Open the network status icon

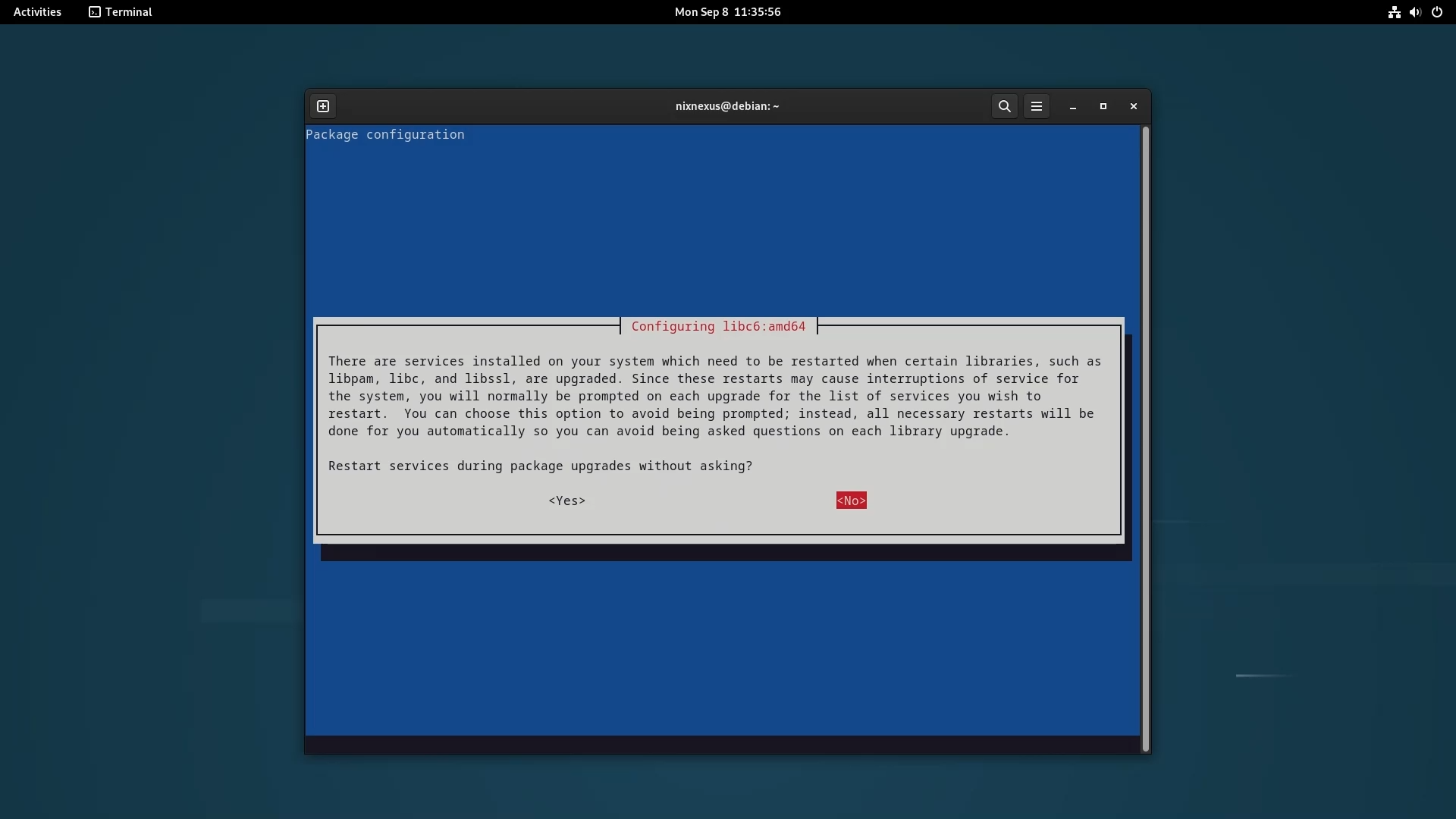1394,12
